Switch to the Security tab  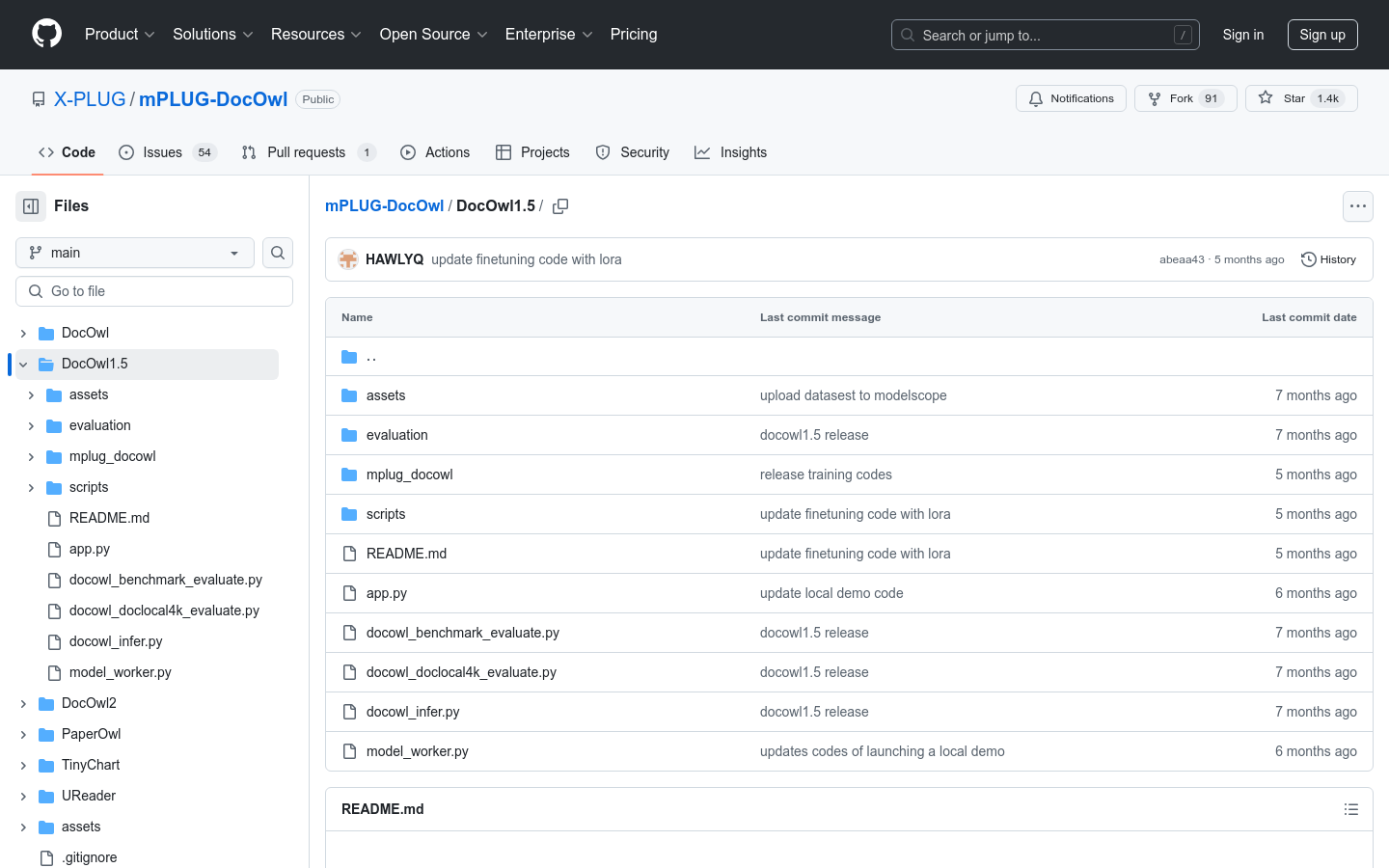coord(632,152)
